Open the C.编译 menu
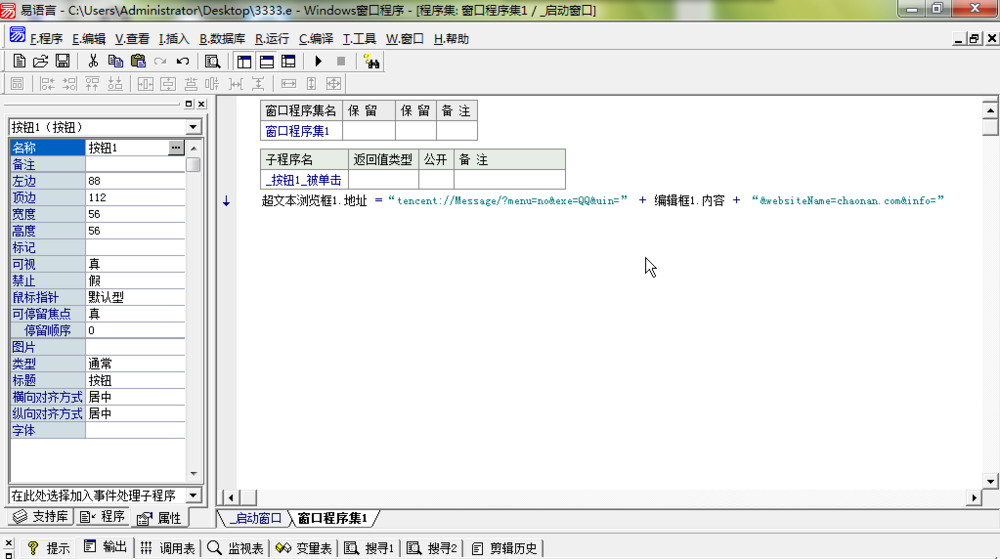 (x=316, y=39)
